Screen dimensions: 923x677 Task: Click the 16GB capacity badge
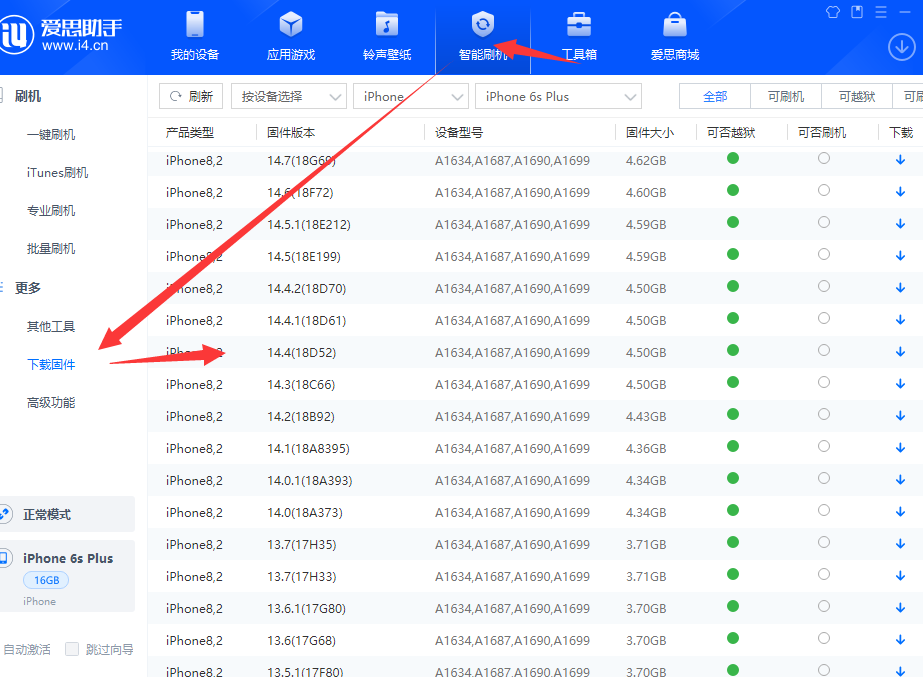pos(46,580)
